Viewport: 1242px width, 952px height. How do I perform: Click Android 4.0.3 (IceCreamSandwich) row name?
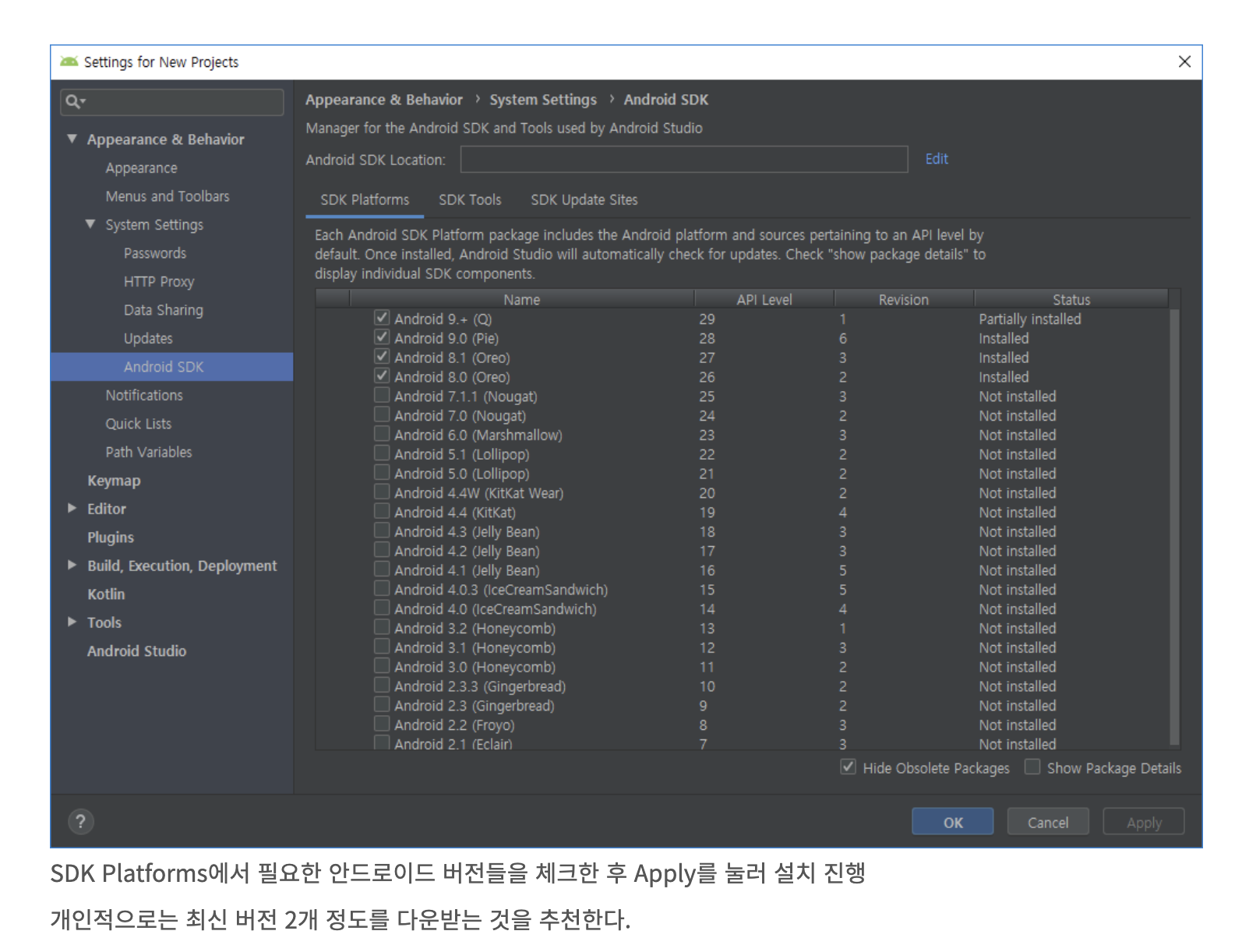(501, 590)
